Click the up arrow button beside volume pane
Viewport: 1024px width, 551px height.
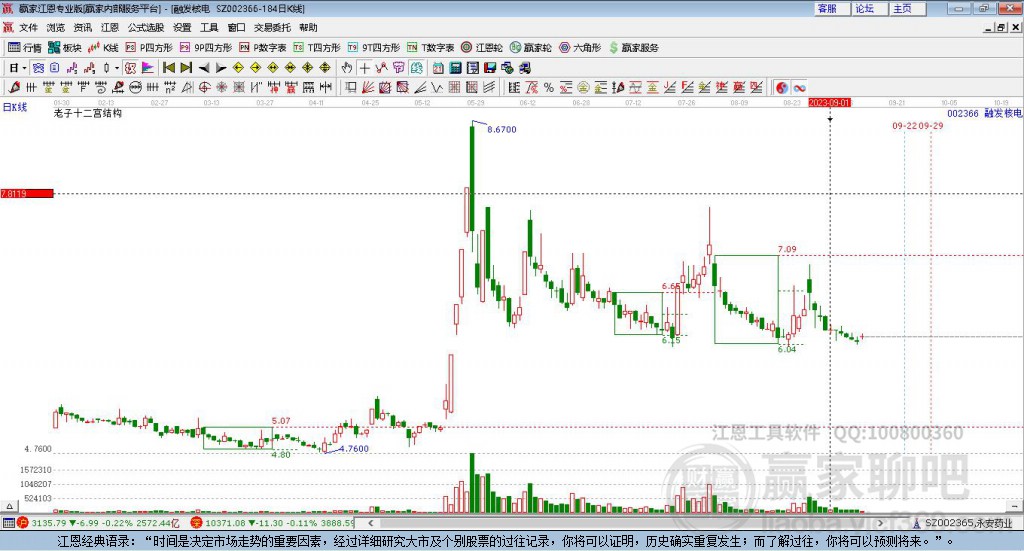click(9, 506)
